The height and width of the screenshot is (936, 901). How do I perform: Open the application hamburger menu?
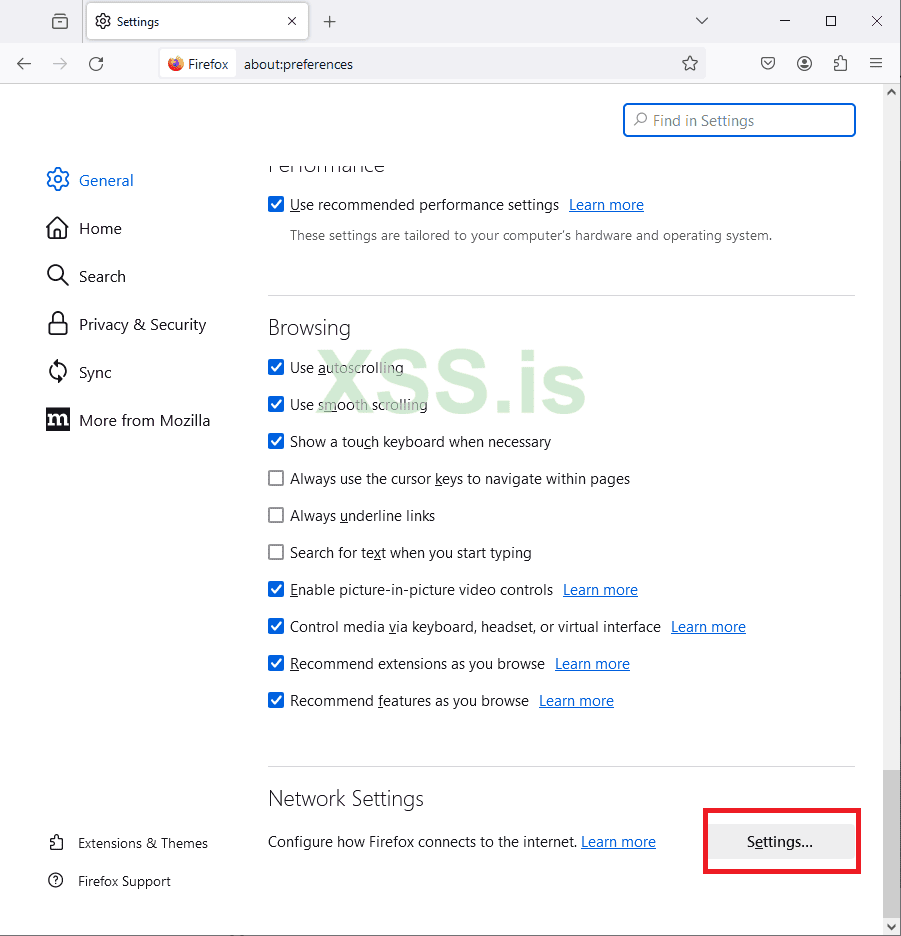[876, 64]
